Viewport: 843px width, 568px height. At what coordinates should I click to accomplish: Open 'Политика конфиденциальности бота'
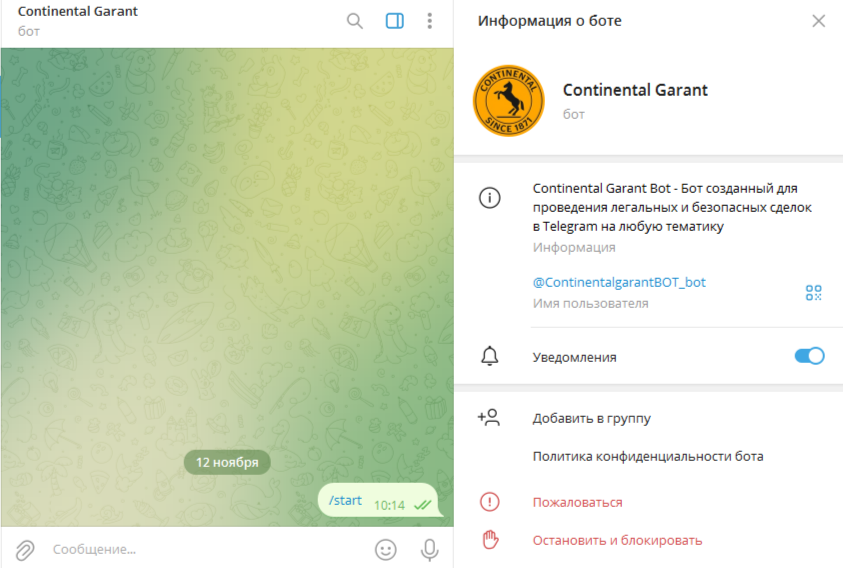(x=647, y=456)
